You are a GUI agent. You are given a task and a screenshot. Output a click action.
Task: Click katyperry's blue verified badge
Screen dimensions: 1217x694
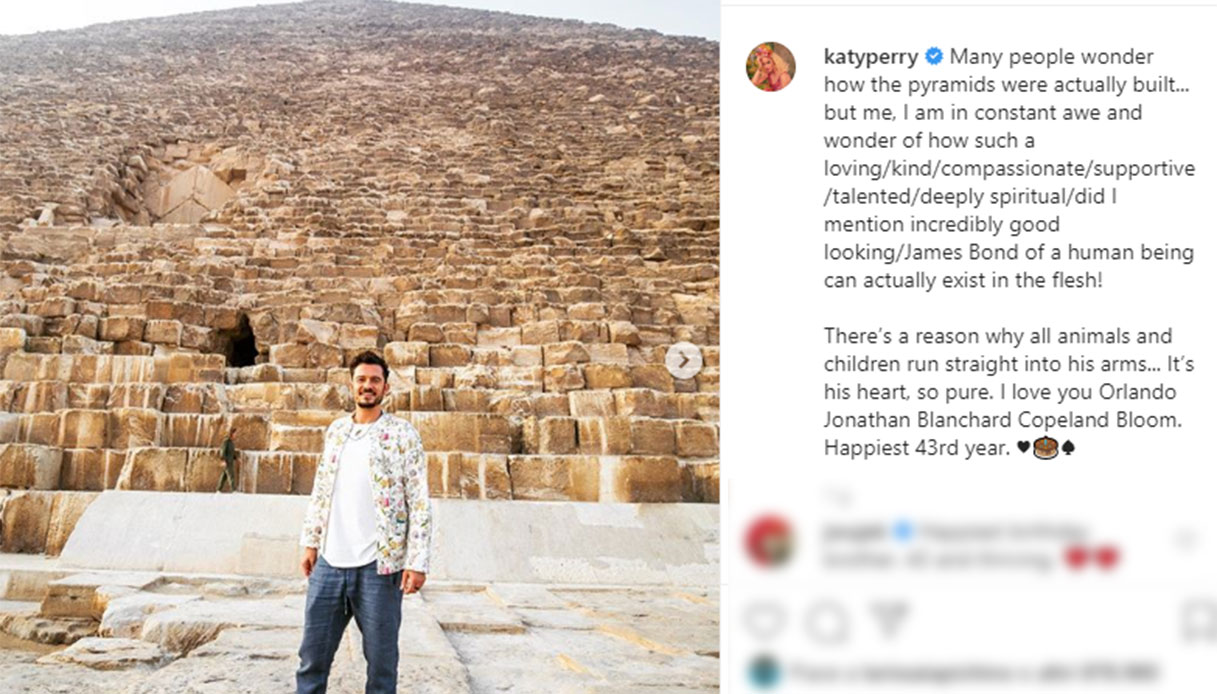pyautogui.click(x=933, y=56)
